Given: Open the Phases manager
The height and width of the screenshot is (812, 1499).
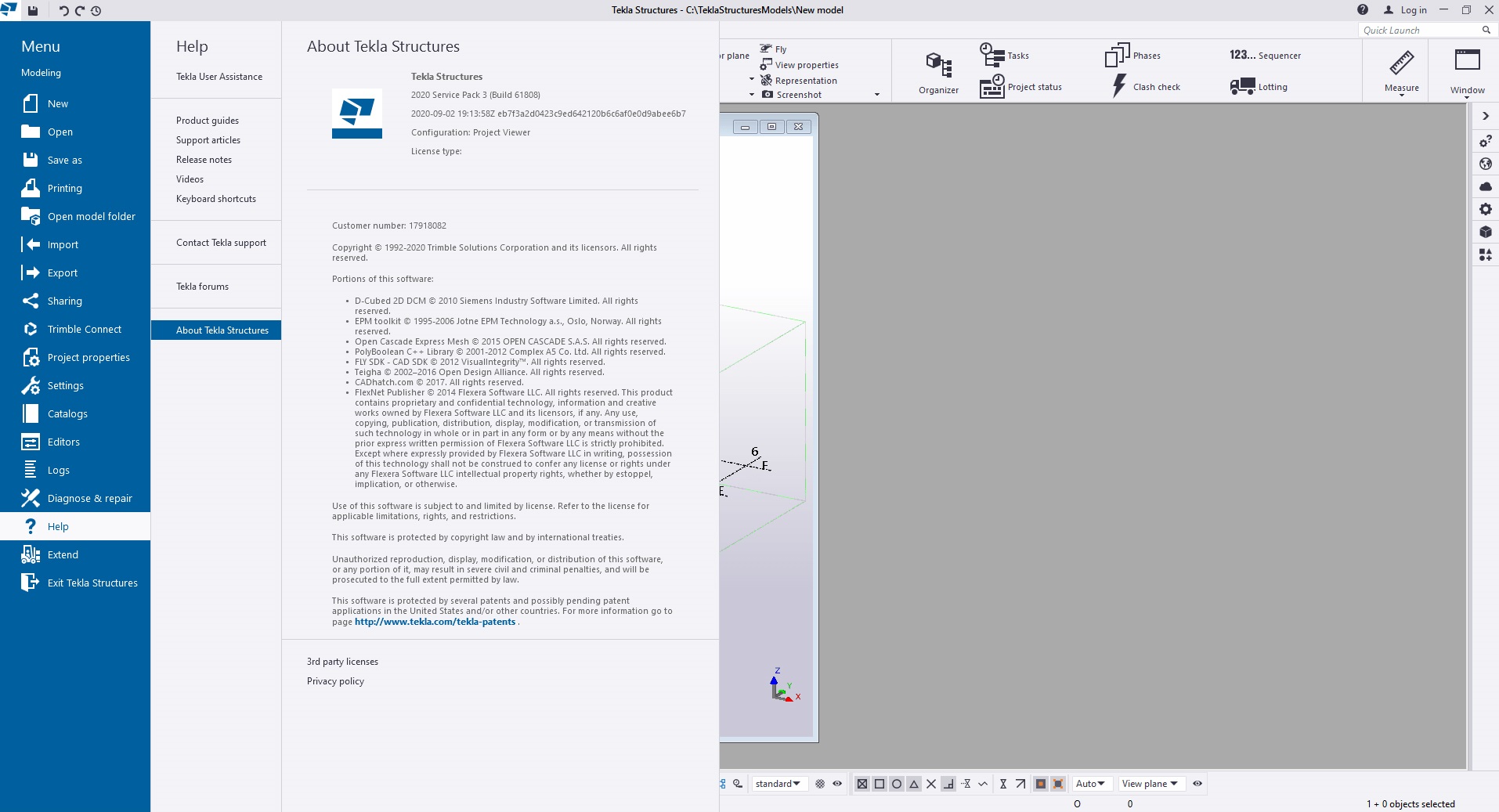Looking at the screenshot, I should click(1132, 56).
